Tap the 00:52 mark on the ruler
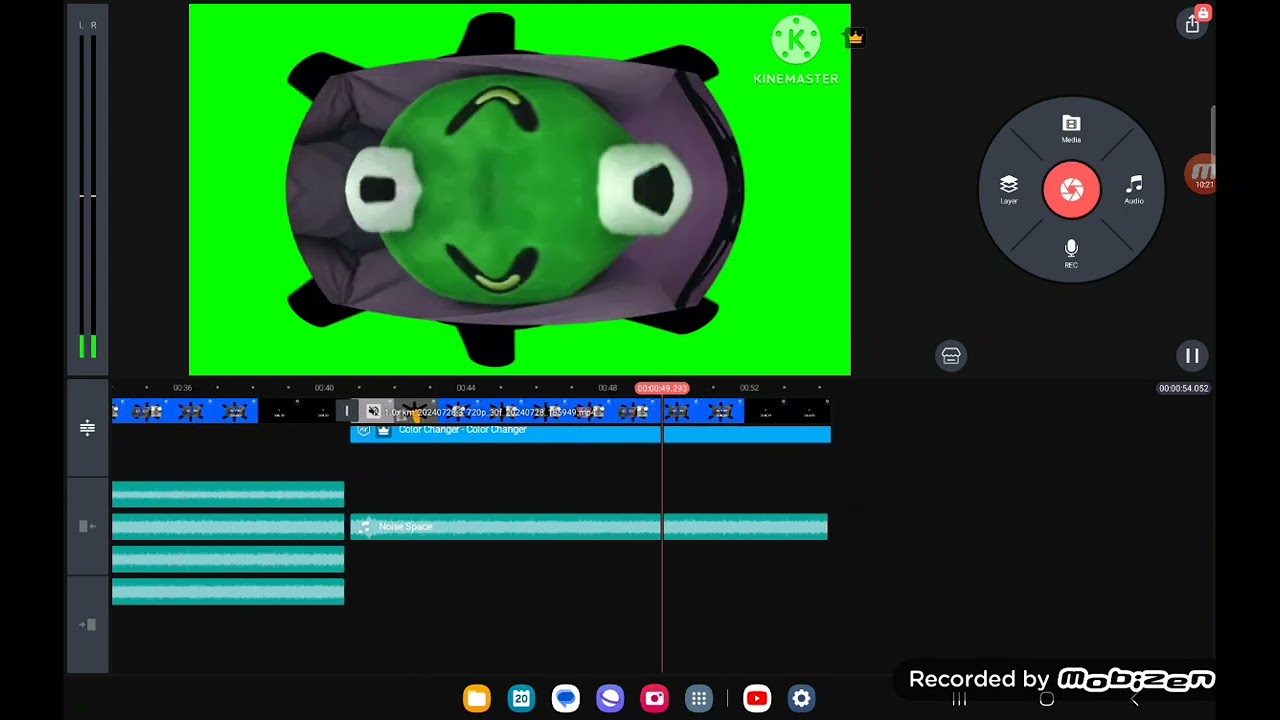This screenshot has height=720, width=1280. pyautogui.click(x=749, y=388)
